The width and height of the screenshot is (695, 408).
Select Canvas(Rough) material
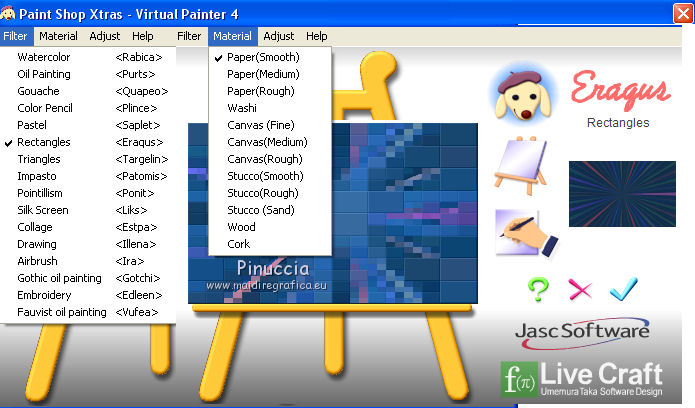point(270,159)
